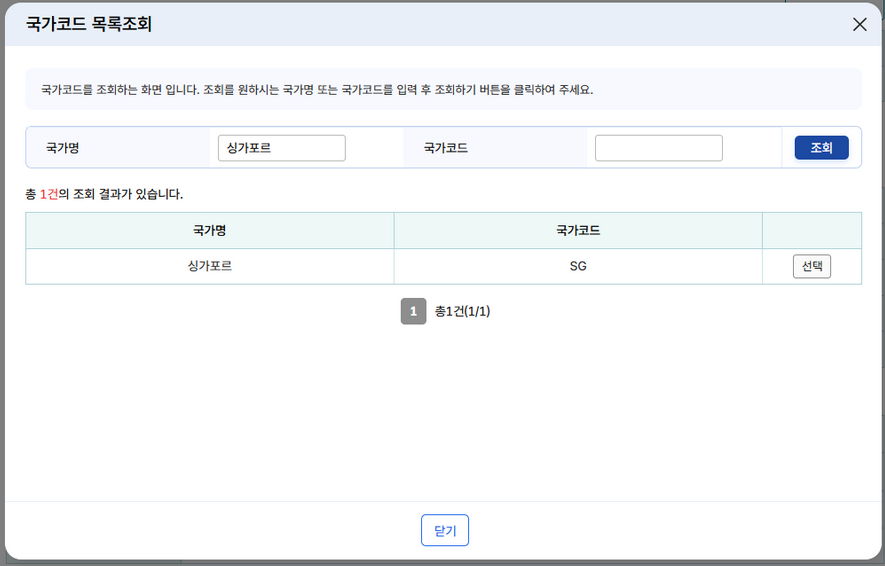The image size is (885, 566).
Task: Click the blue 조회 search button
Action: point(821,148)
